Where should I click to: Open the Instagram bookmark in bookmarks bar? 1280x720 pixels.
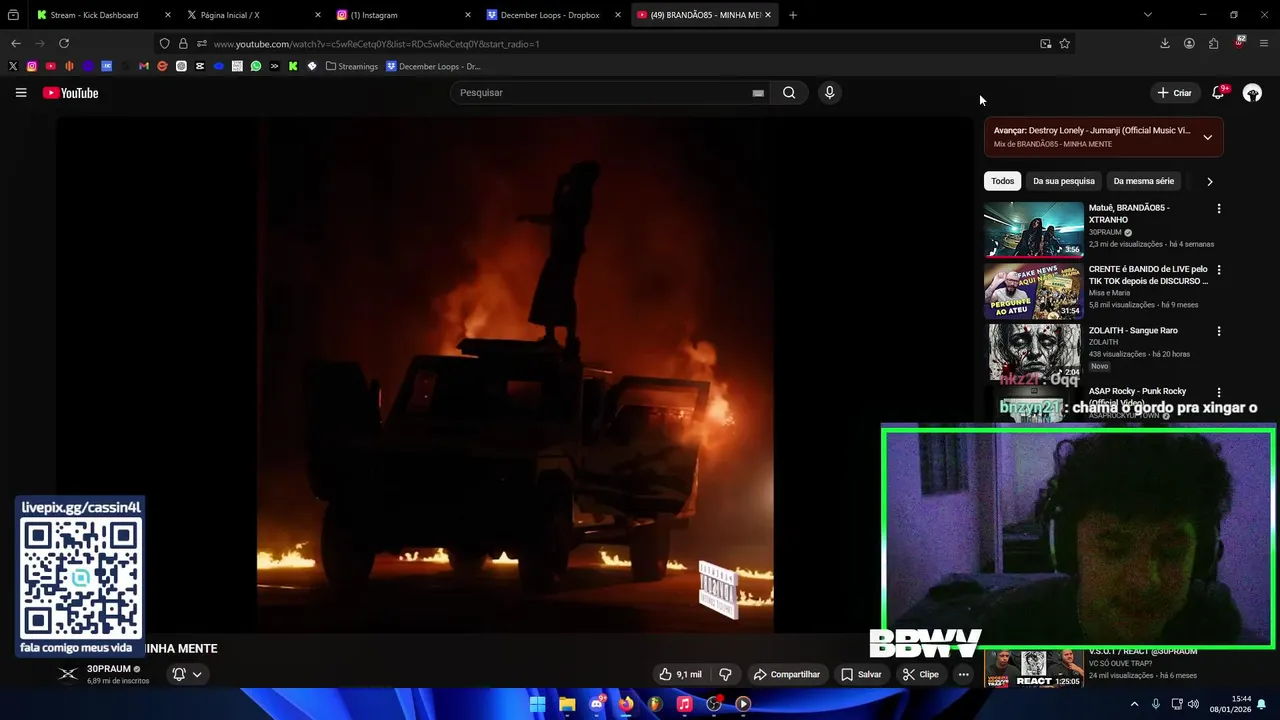click(x=32, y=67)
